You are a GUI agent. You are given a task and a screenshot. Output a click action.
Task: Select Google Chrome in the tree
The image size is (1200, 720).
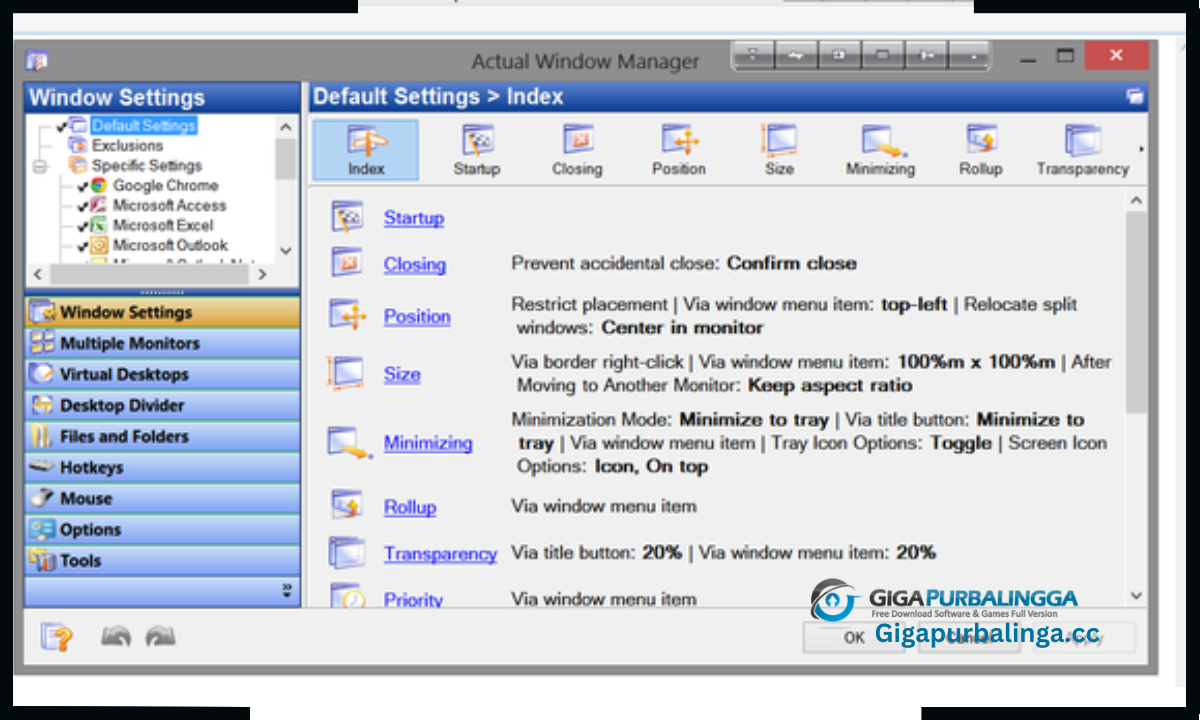[165, 186]
